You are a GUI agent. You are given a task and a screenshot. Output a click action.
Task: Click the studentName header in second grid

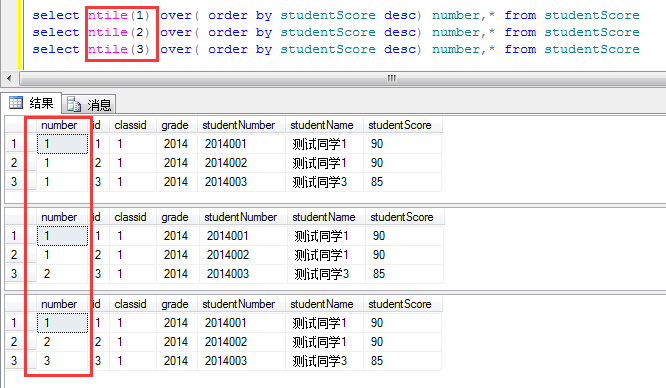coord(325,217)
